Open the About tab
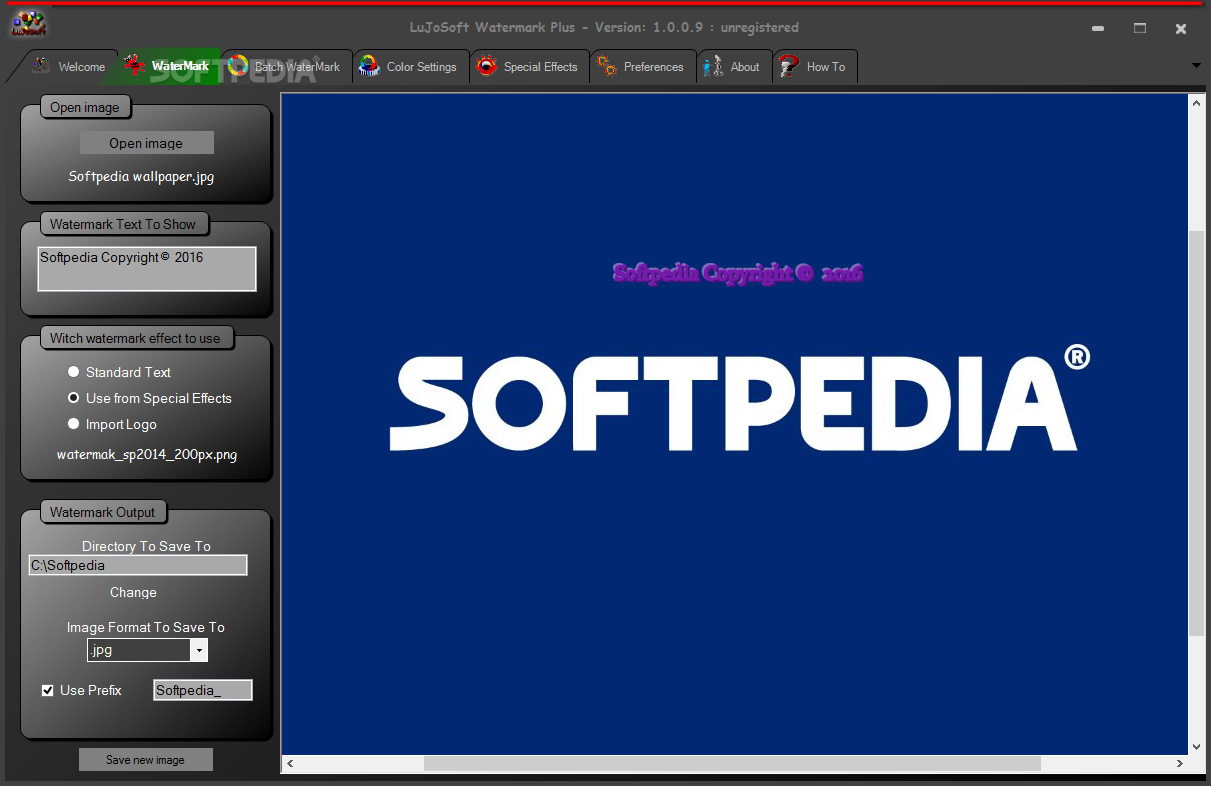 [735, 67]
